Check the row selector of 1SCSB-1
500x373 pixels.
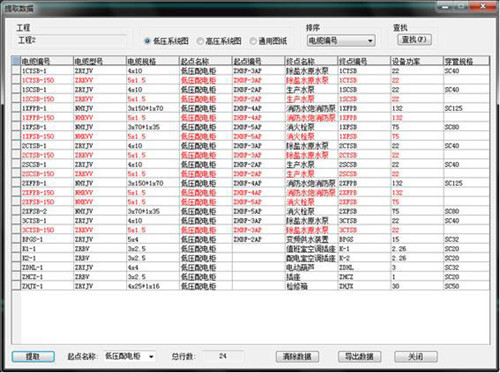[x=16, y=89]
